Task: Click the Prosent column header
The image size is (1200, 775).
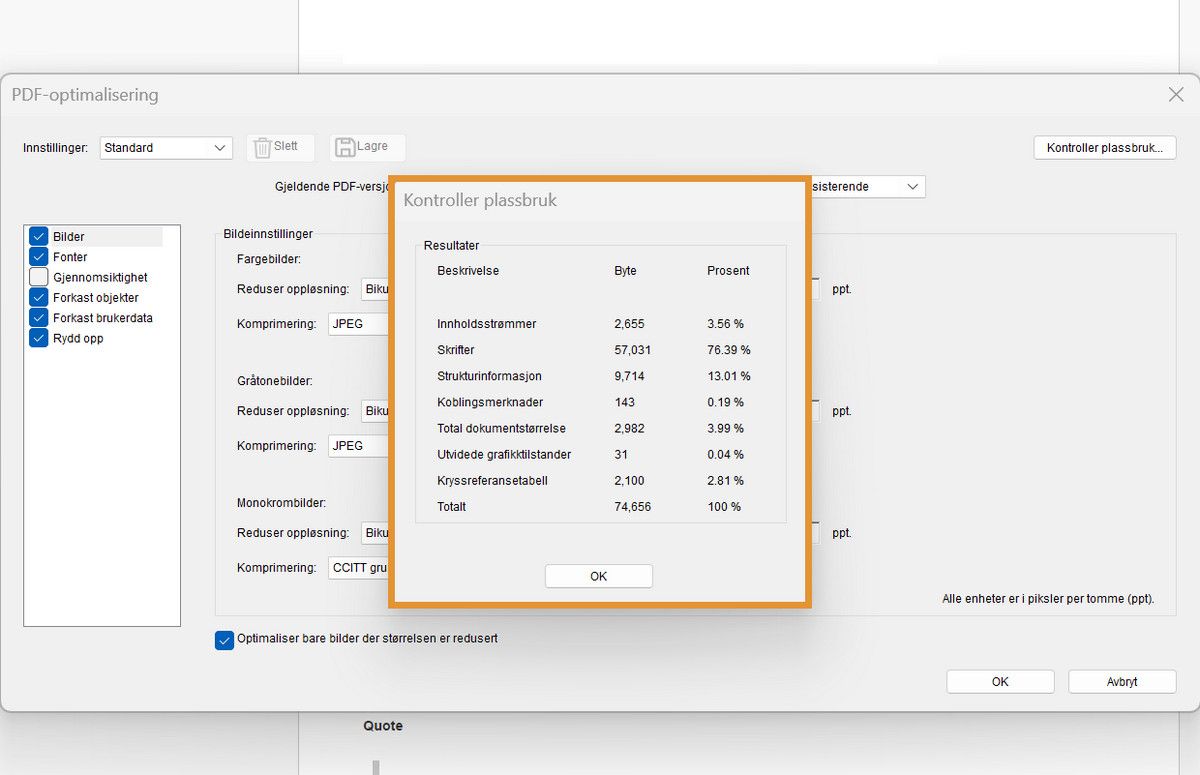Action: coord(728,271)
